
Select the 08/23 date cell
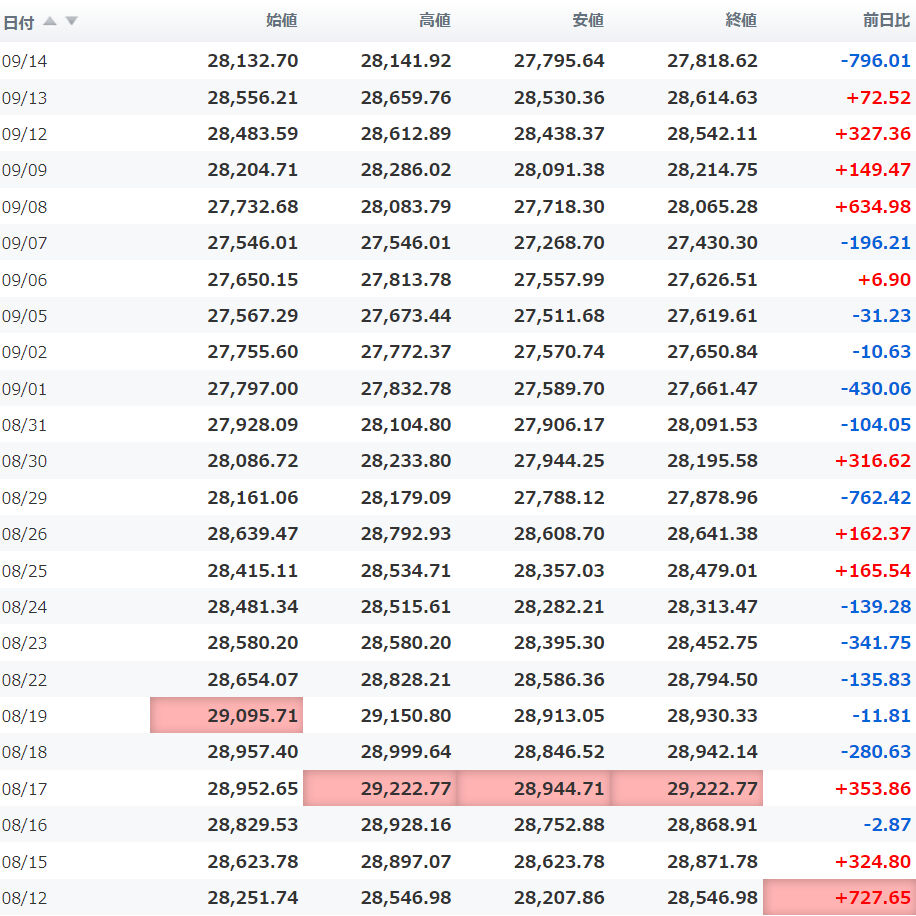[x=25, y=644]
